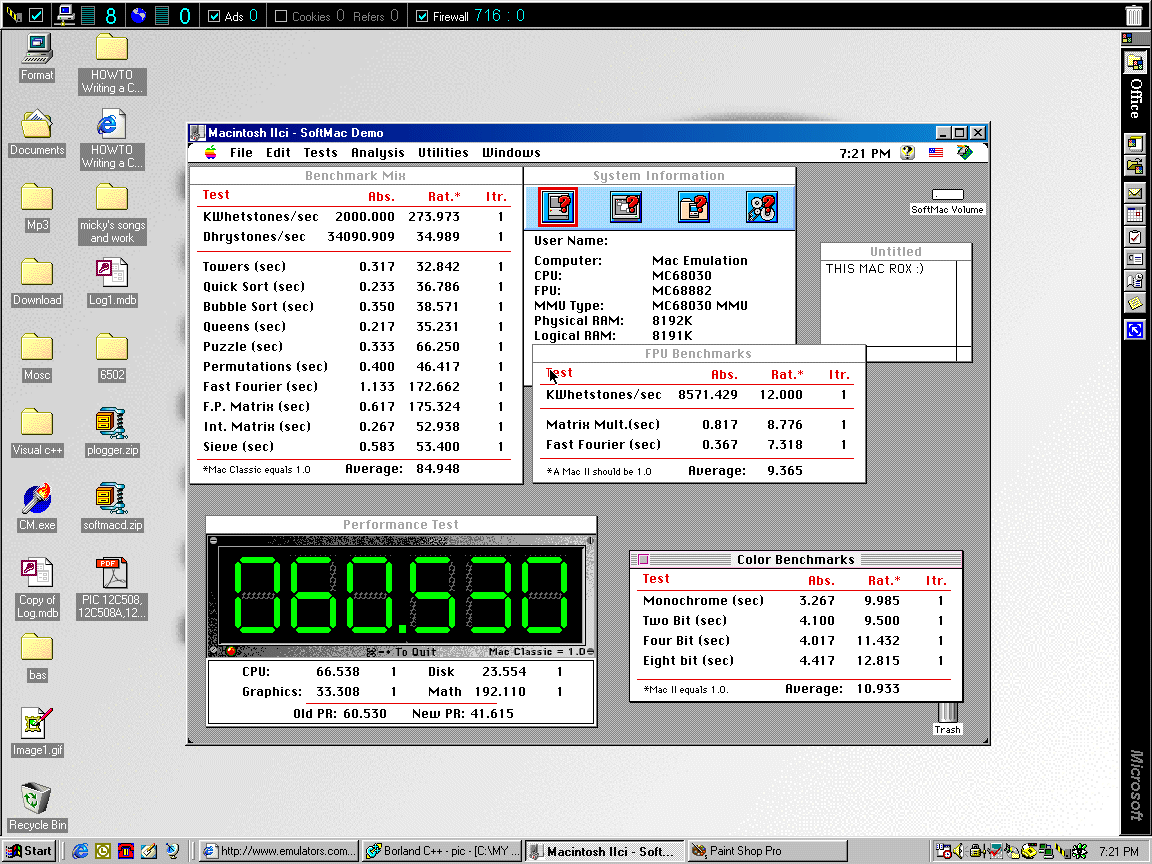Select the fourth System Information icon
The height and width of the screenshot is (864, 1152).
tap(761, 206)
